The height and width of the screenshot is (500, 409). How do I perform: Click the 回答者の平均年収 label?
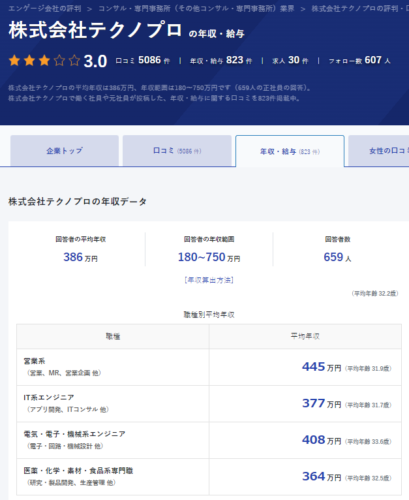pyautogui.click(x=80, y=239)
